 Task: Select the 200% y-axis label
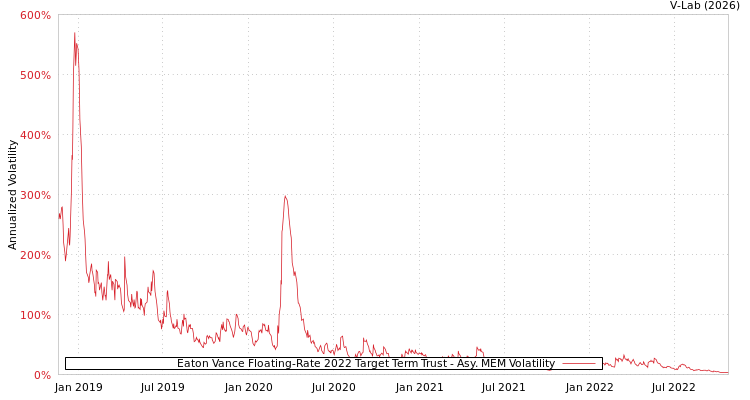pyautogui.click(x=35, y=255)
